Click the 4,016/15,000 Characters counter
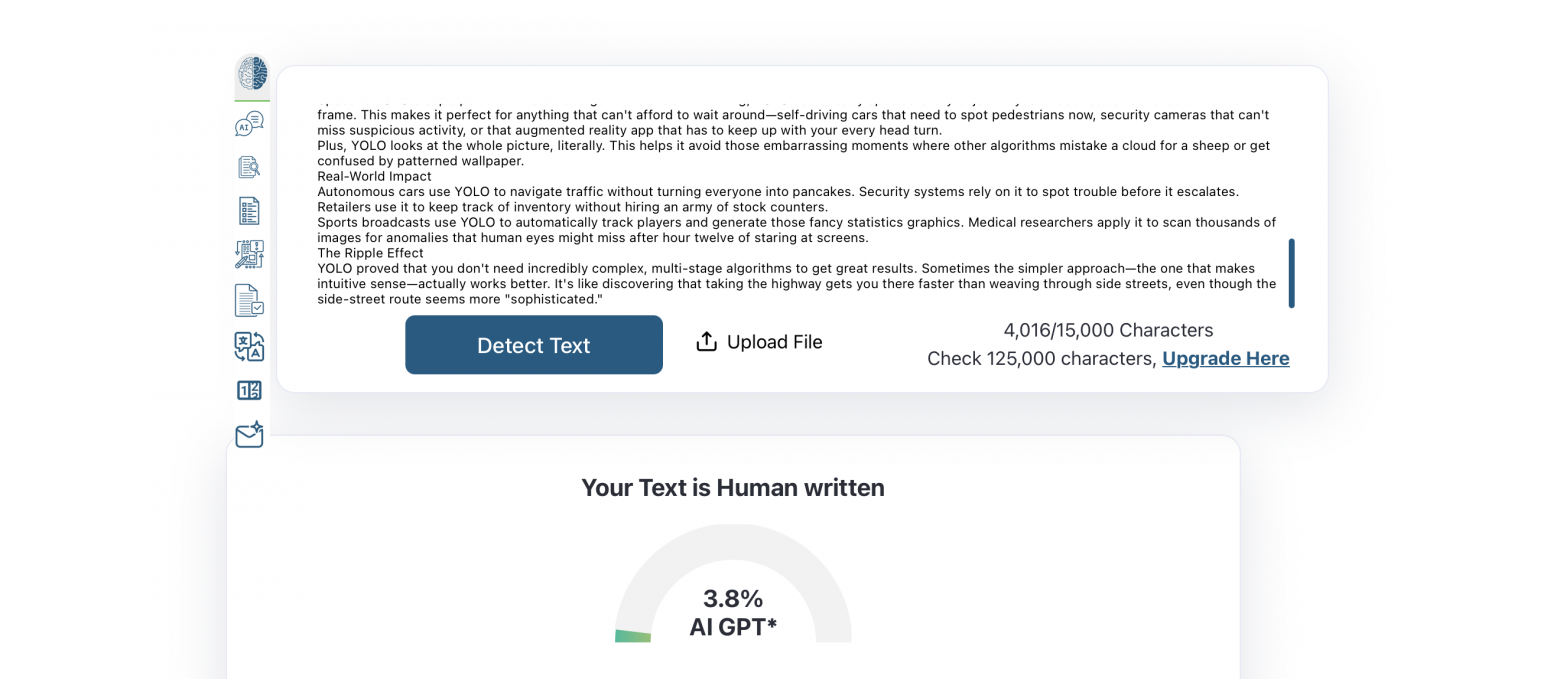The width and height of the screenshot is (1560, 679). point(1108,330)
